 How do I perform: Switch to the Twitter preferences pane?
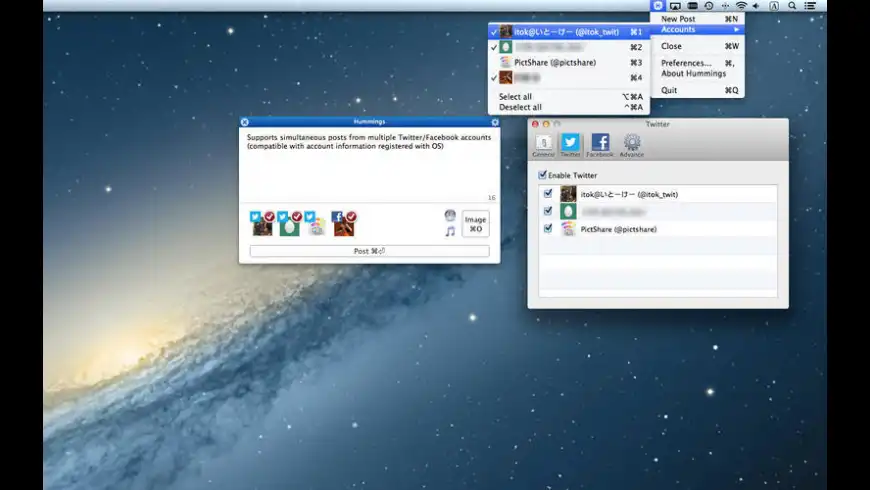[570, 145]
